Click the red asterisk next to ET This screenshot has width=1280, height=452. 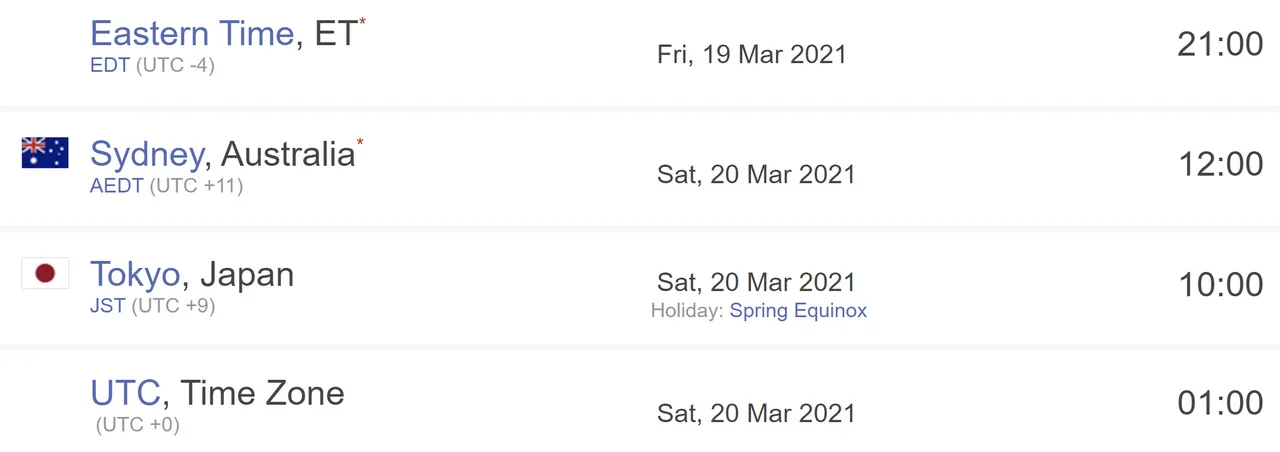tap(362, 21)
